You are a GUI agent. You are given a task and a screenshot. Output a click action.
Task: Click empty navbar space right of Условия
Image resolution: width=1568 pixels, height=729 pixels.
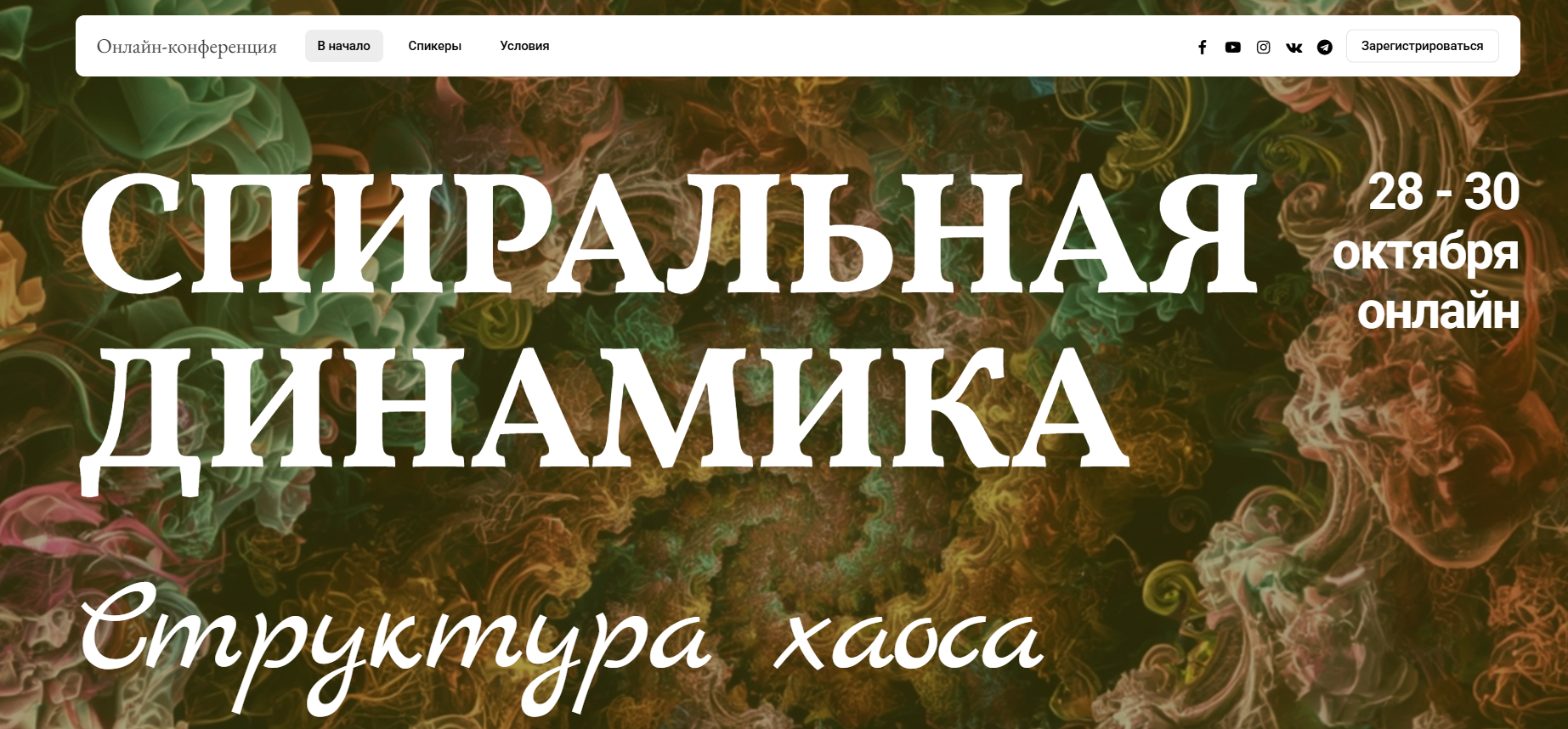pos(850,46)
